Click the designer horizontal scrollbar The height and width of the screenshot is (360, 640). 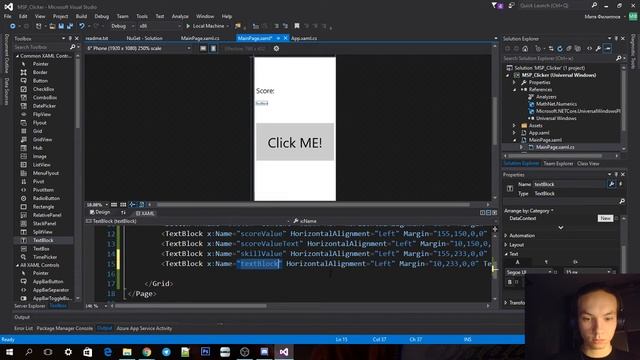point(313,204)
